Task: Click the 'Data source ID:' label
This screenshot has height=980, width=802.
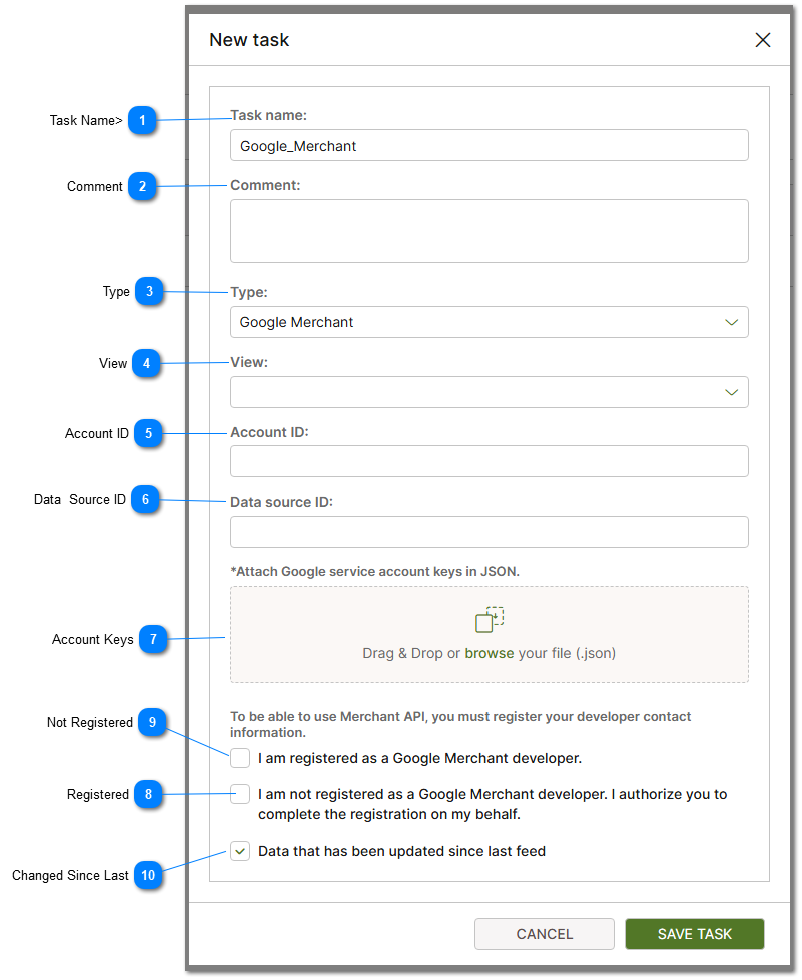Action: [x=281, y=502]
